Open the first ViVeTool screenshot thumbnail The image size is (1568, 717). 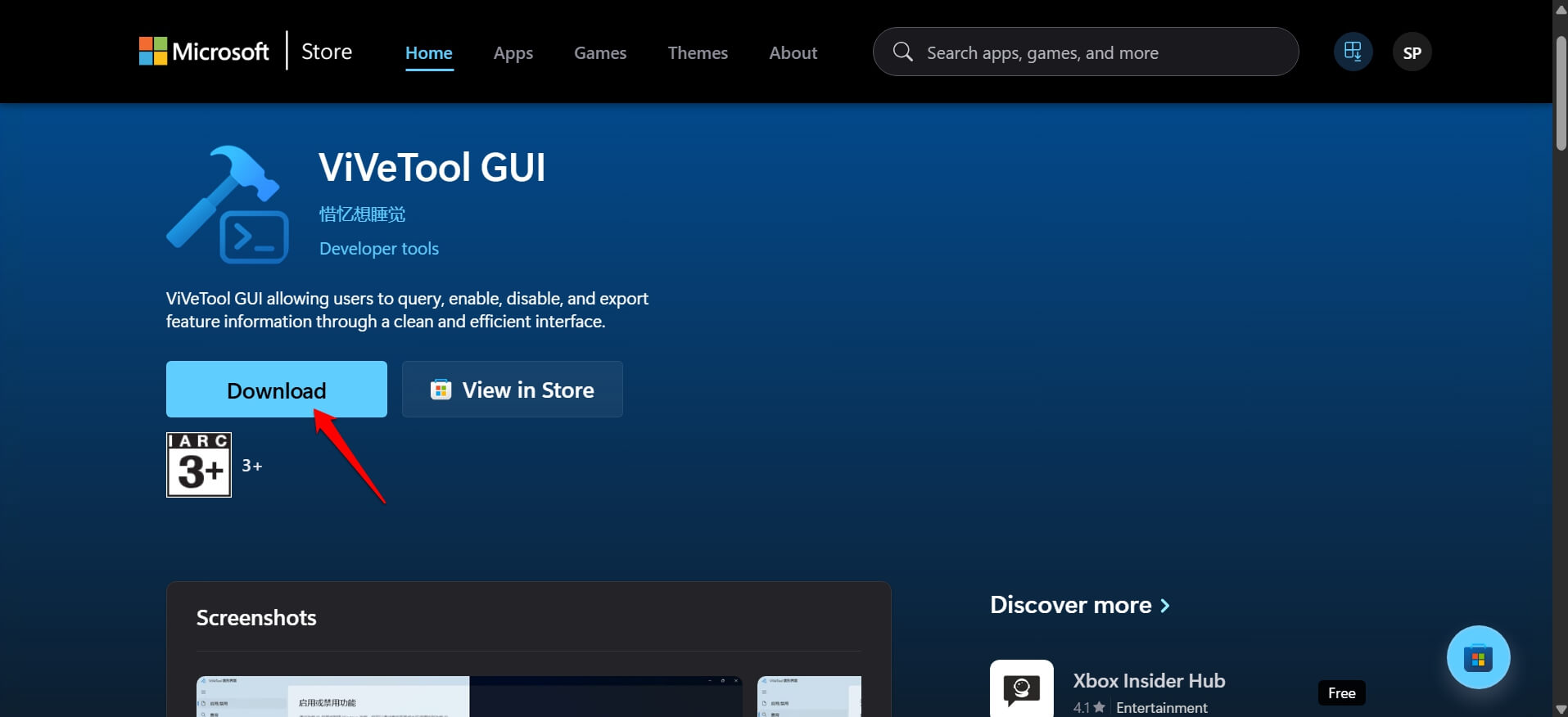point(469,697)
